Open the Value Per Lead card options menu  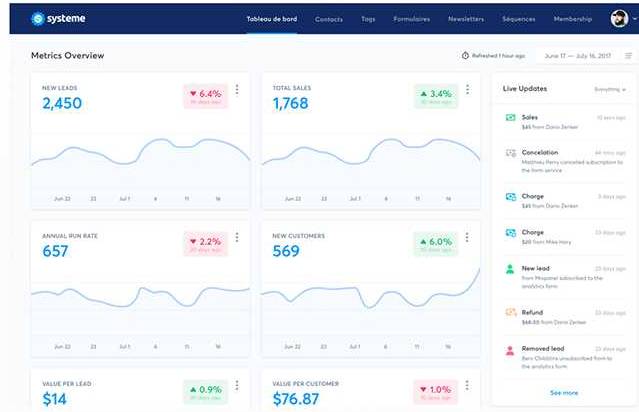[x=237, y=386]
